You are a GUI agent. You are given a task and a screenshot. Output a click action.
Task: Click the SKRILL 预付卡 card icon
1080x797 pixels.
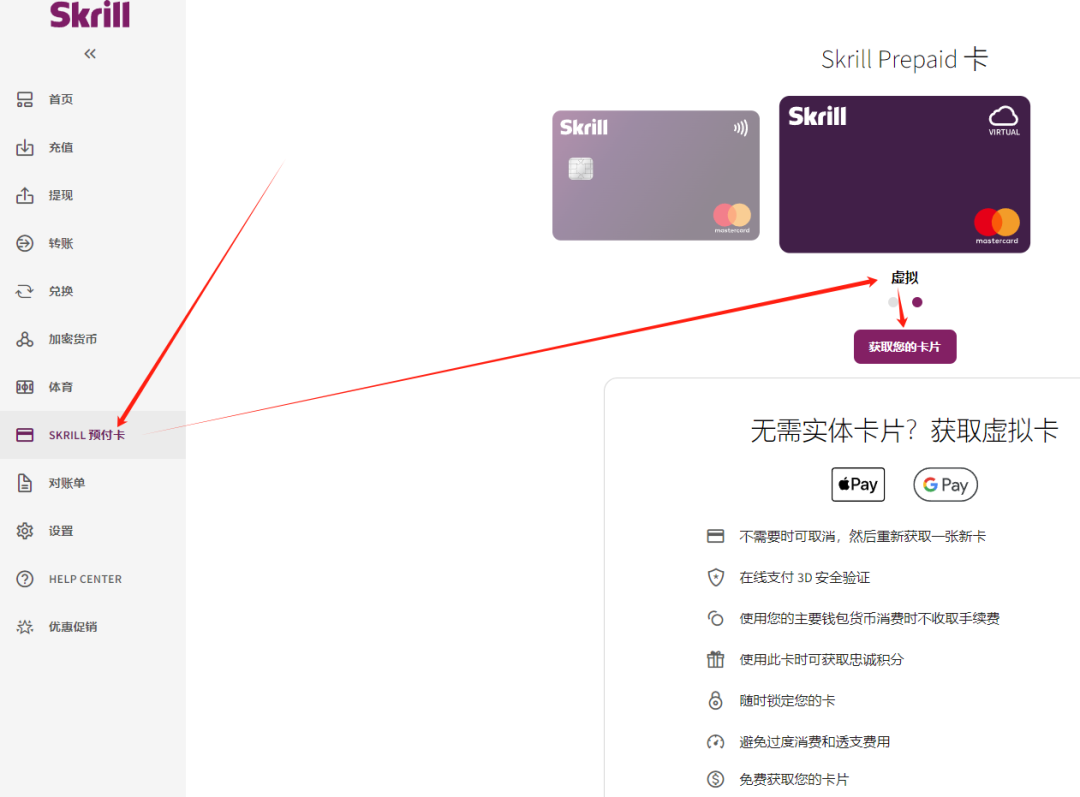click(x=25, y=435)
